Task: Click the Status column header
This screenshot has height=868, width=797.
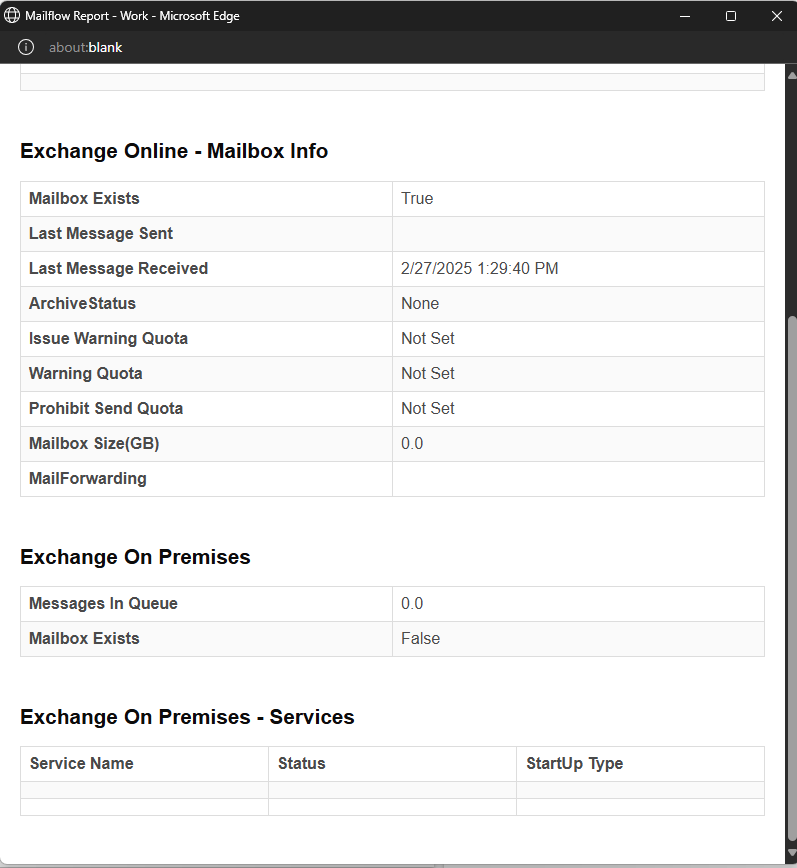Action: (301, 763)
